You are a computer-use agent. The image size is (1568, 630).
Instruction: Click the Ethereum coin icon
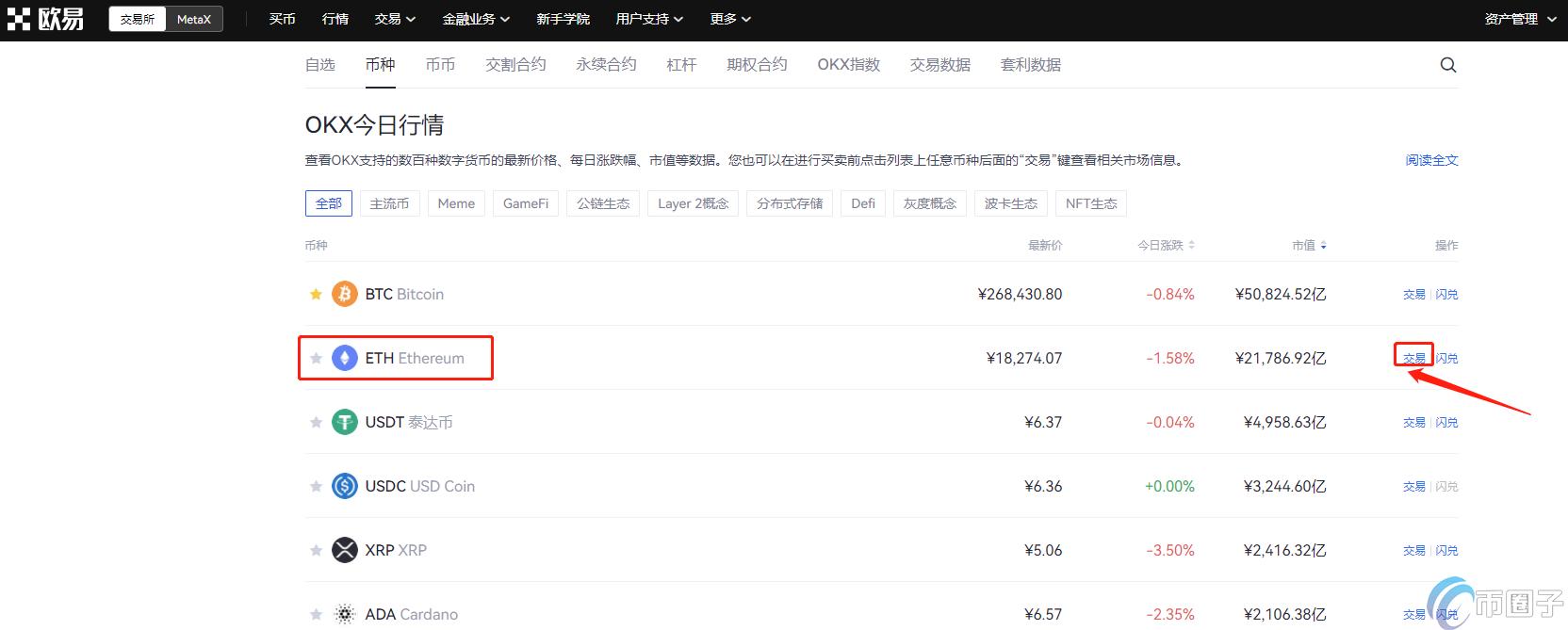pyautogui.click(x=345, y=358)
